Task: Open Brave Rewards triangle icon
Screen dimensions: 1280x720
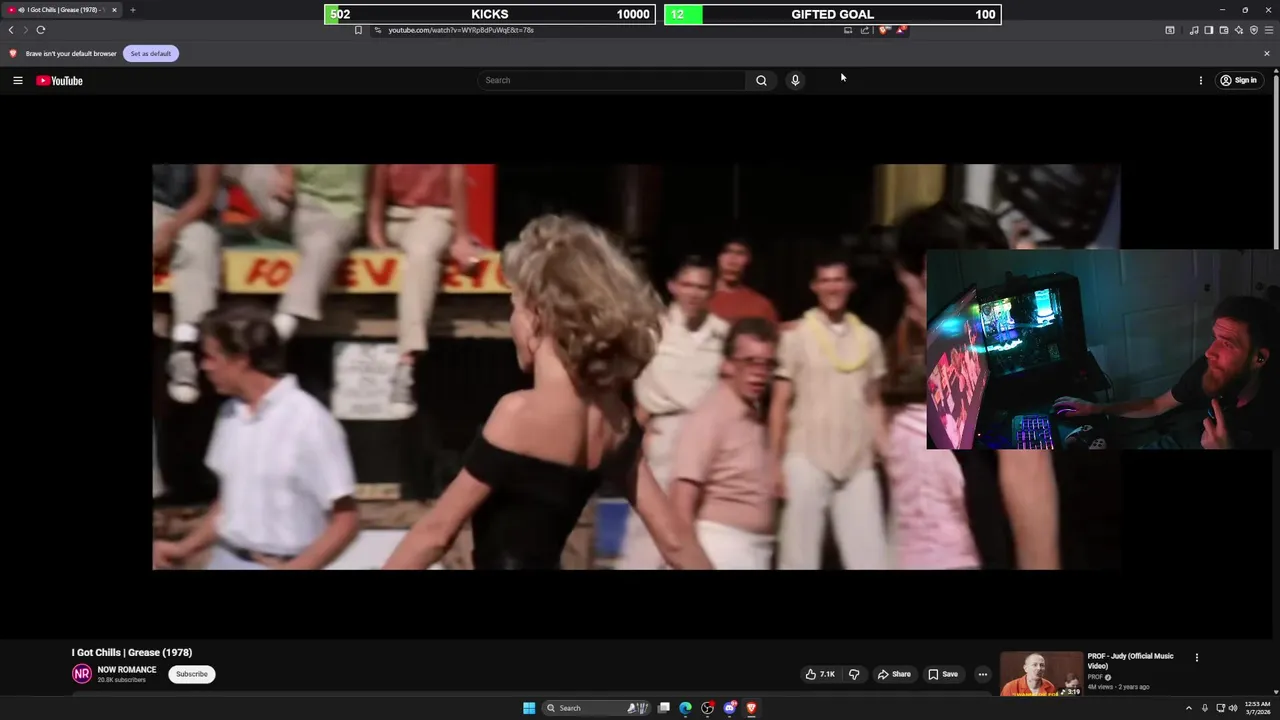Action: click(x=901, y=30)
